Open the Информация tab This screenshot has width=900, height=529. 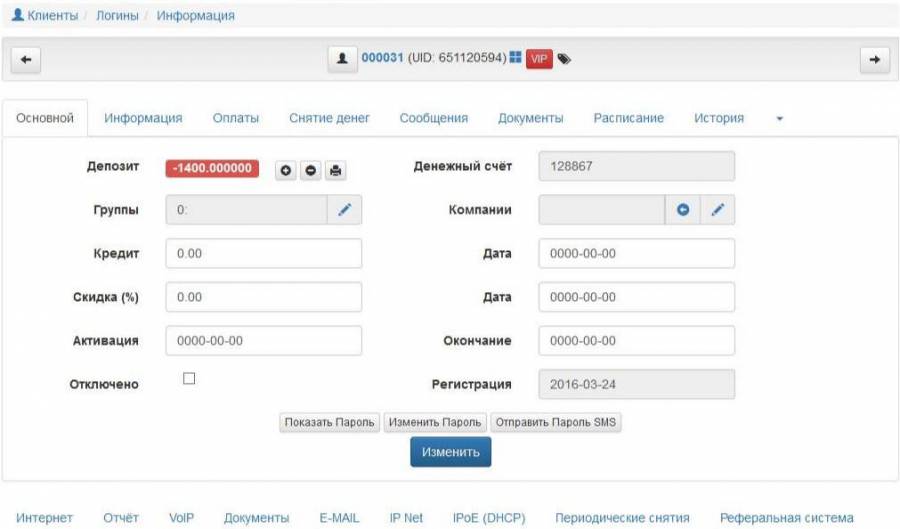coord(143,118)
